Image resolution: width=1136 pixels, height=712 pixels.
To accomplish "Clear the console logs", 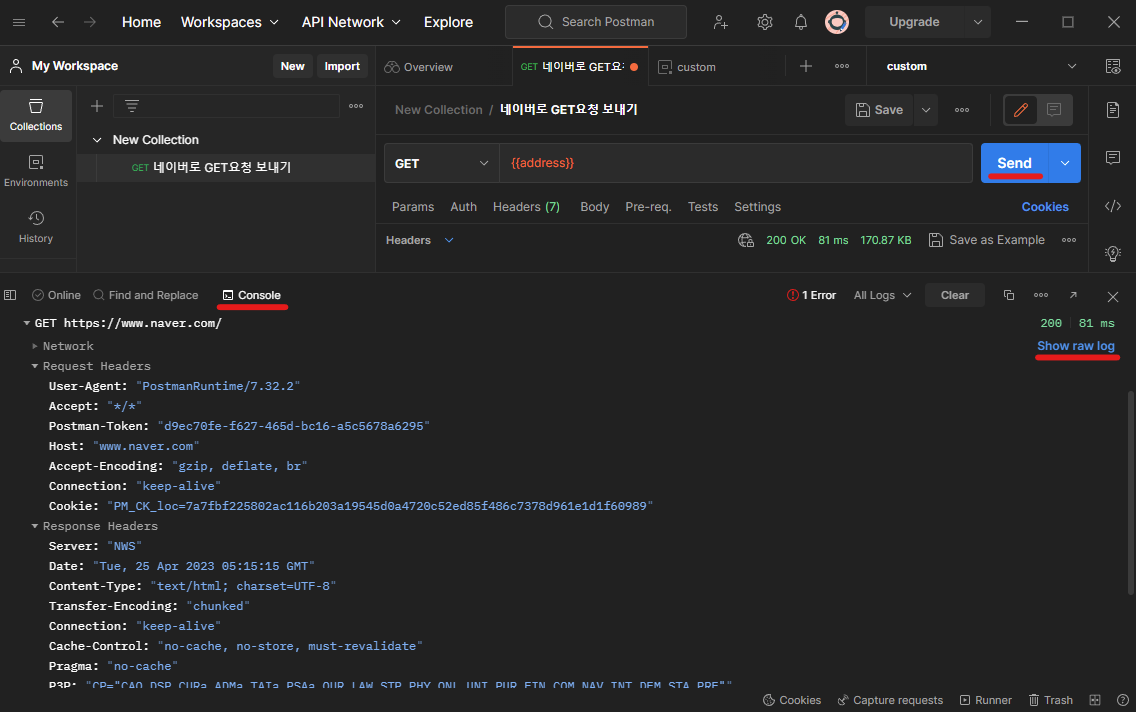I will [x=954, y=295].
